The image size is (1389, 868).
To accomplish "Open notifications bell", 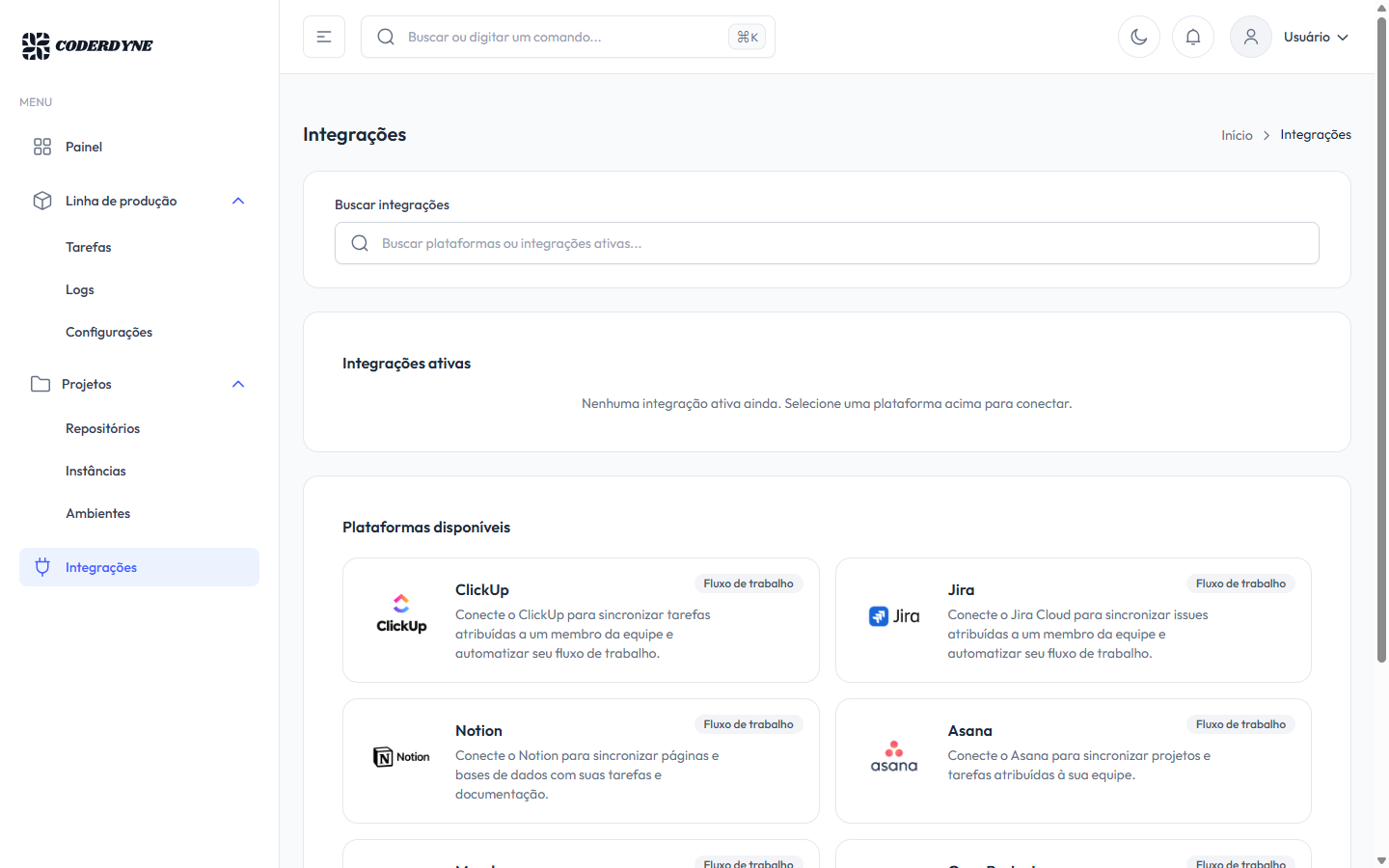I will pyautogui.click(x=1193, y=37).
